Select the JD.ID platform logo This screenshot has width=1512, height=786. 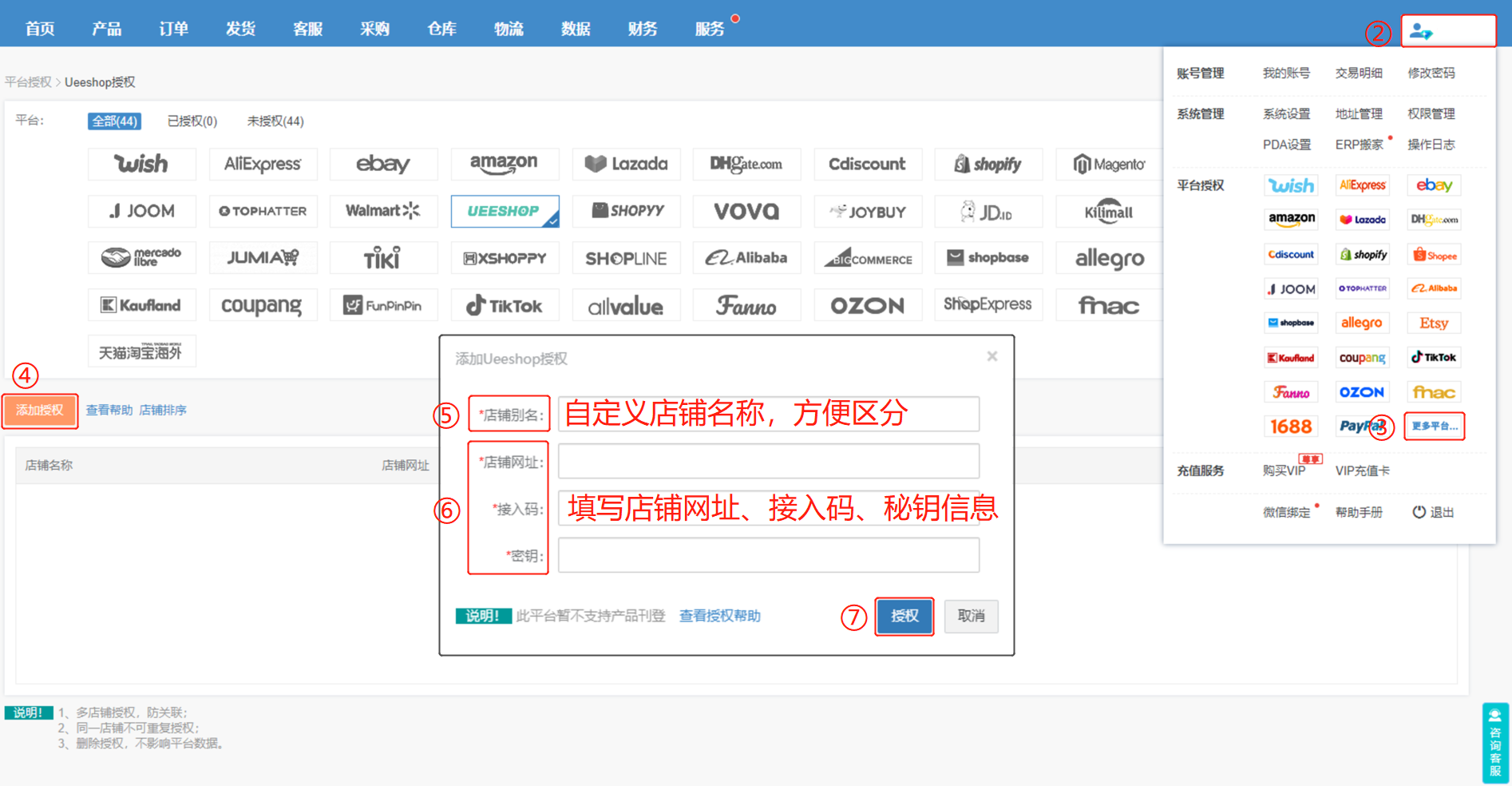pyautogui.click(x=988, y=211)
